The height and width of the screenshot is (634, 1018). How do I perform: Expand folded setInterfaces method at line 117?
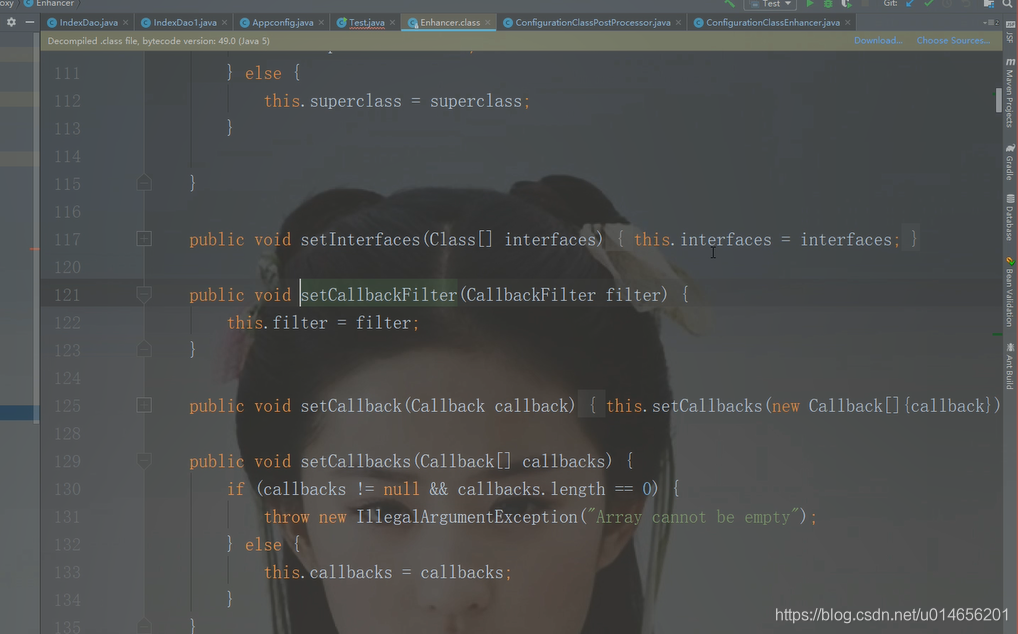[x=144, y=239]
